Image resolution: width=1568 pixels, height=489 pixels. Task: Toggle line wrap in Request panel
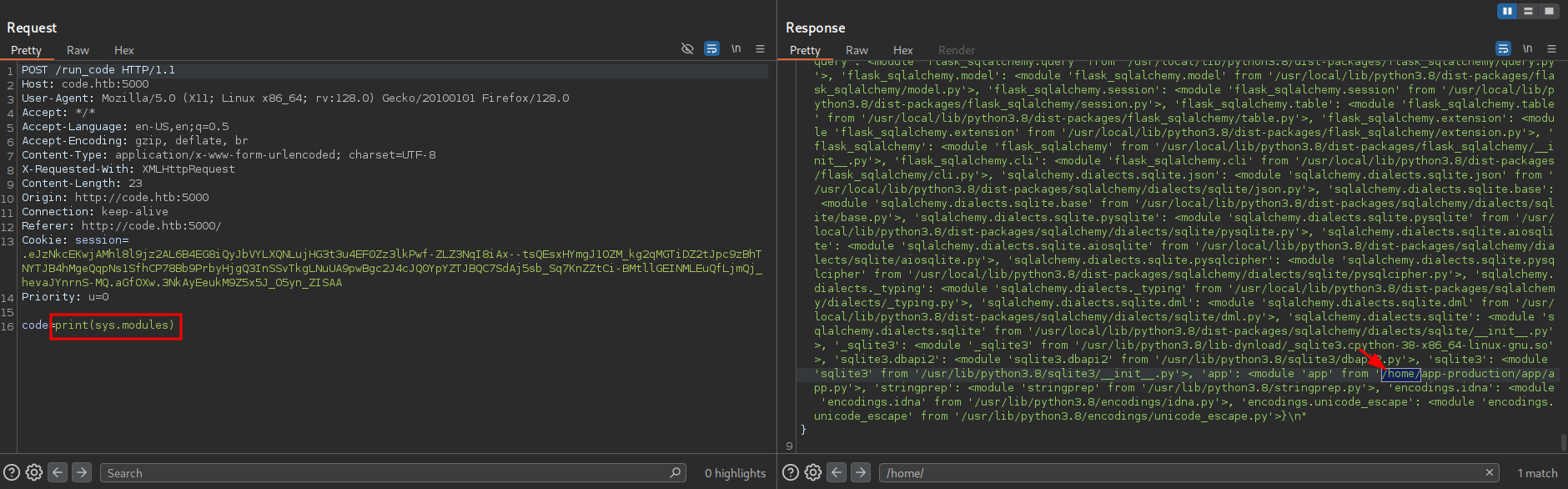pyautogui.click(x=711, y=49)
